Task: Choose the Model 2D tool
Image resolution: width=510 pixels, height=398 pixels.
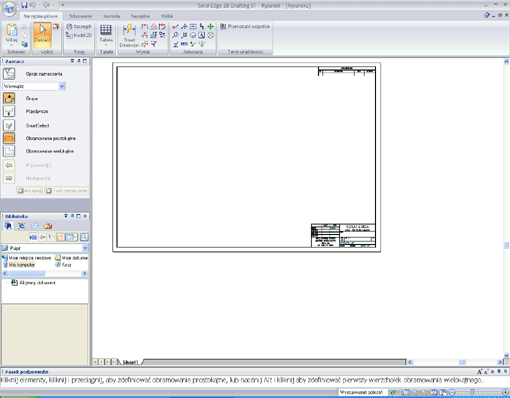Action: [x=79, y=35]
